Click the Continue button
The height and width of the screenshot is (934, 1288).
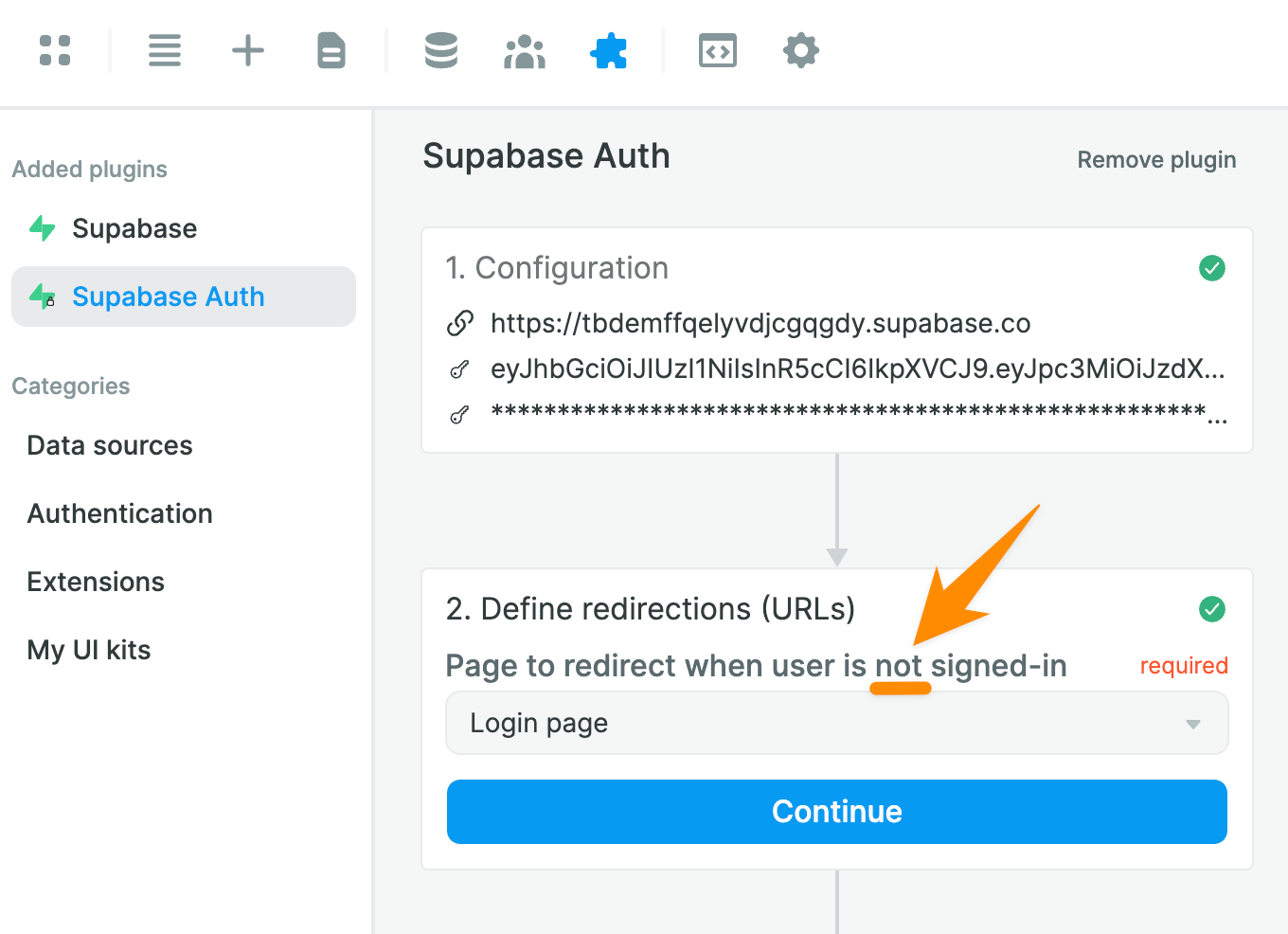pyautogui.click(x=837, y=812)
